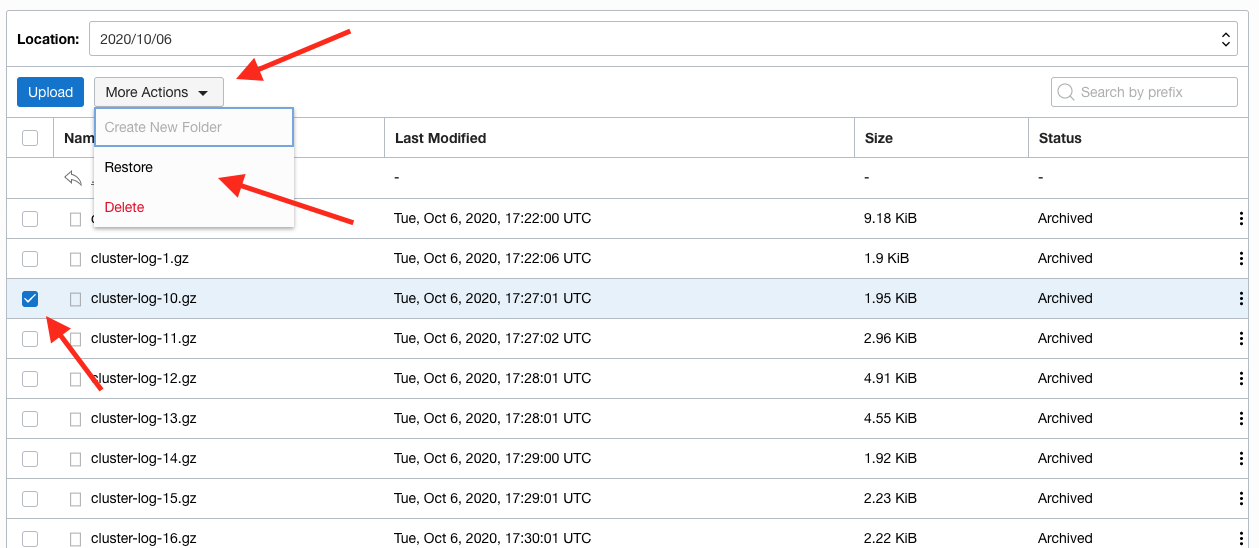1259x548 pixels.
Task: Toggle the select-all checkbox in header
Action: coord(30,138)
